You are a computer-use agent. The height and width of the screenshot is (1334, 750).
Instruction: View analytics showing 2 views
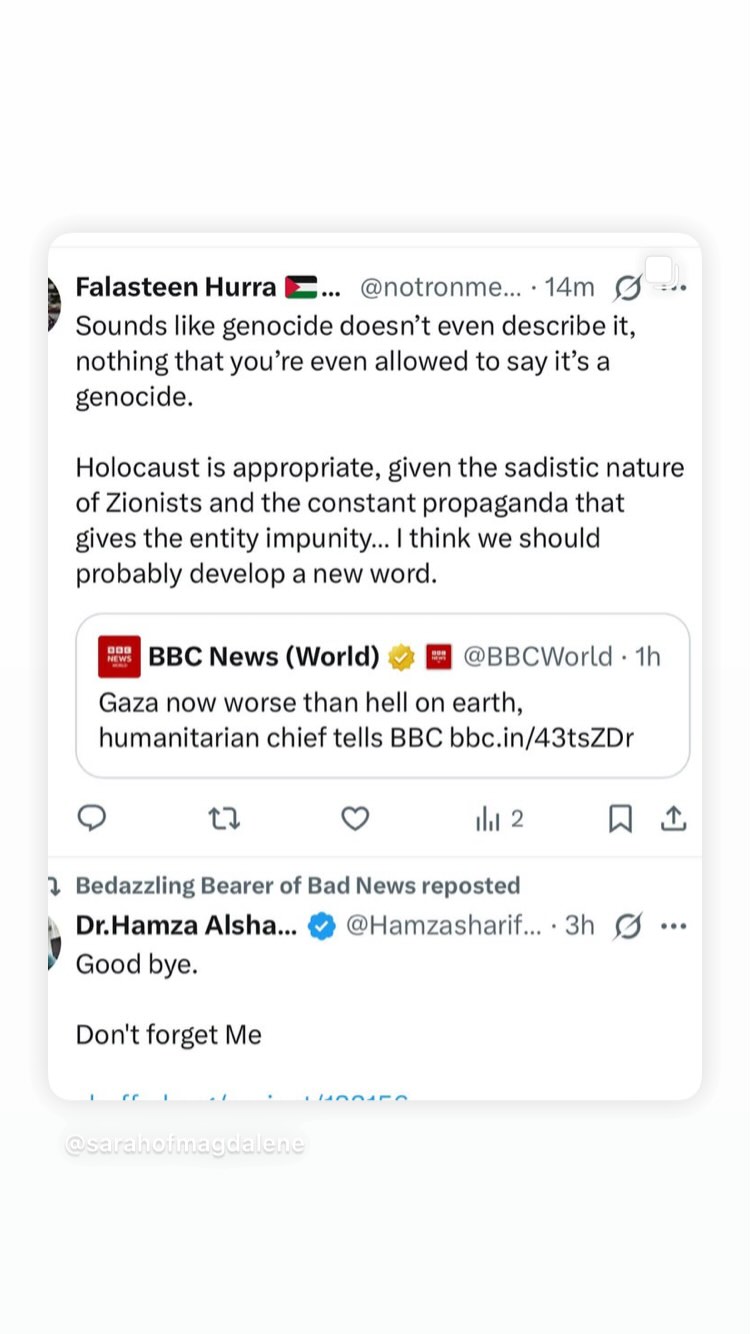[x=500, y=819]
